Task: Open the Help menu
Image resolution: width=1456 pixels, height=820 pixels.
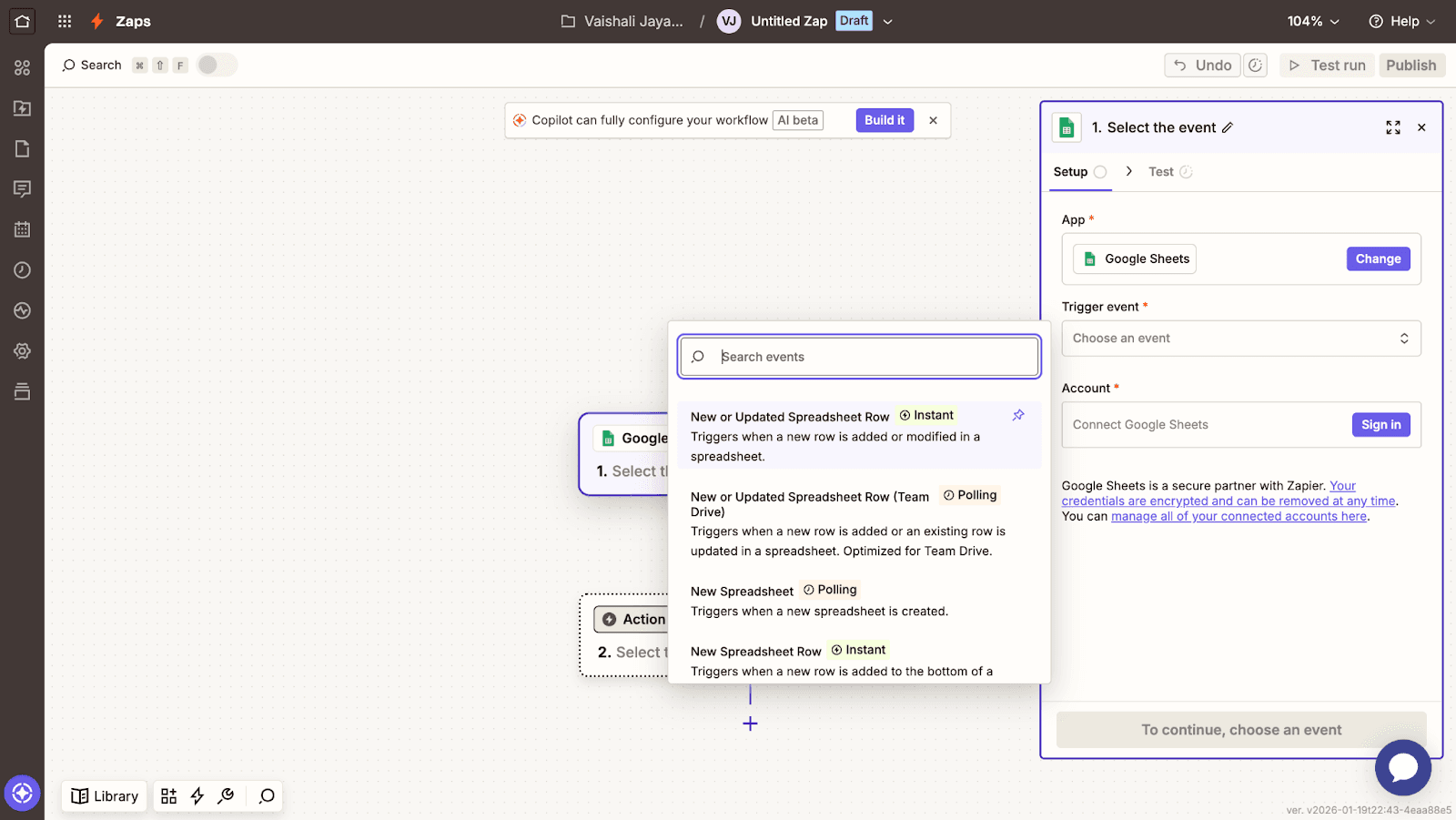Action: (1402, 21)
